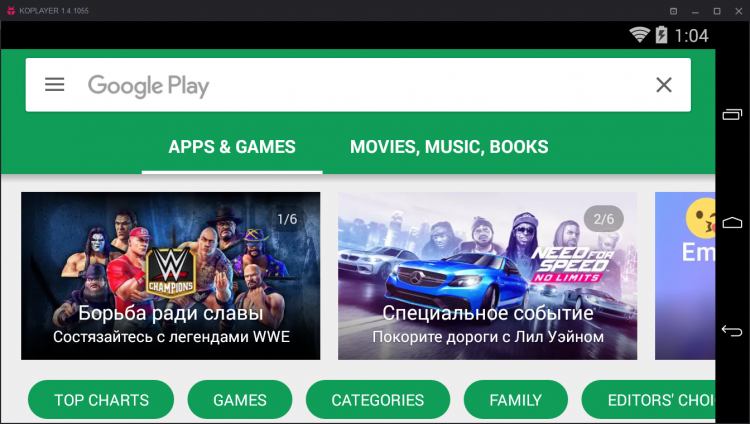Tap the Android back arrow icon

(x=732, y=331)
